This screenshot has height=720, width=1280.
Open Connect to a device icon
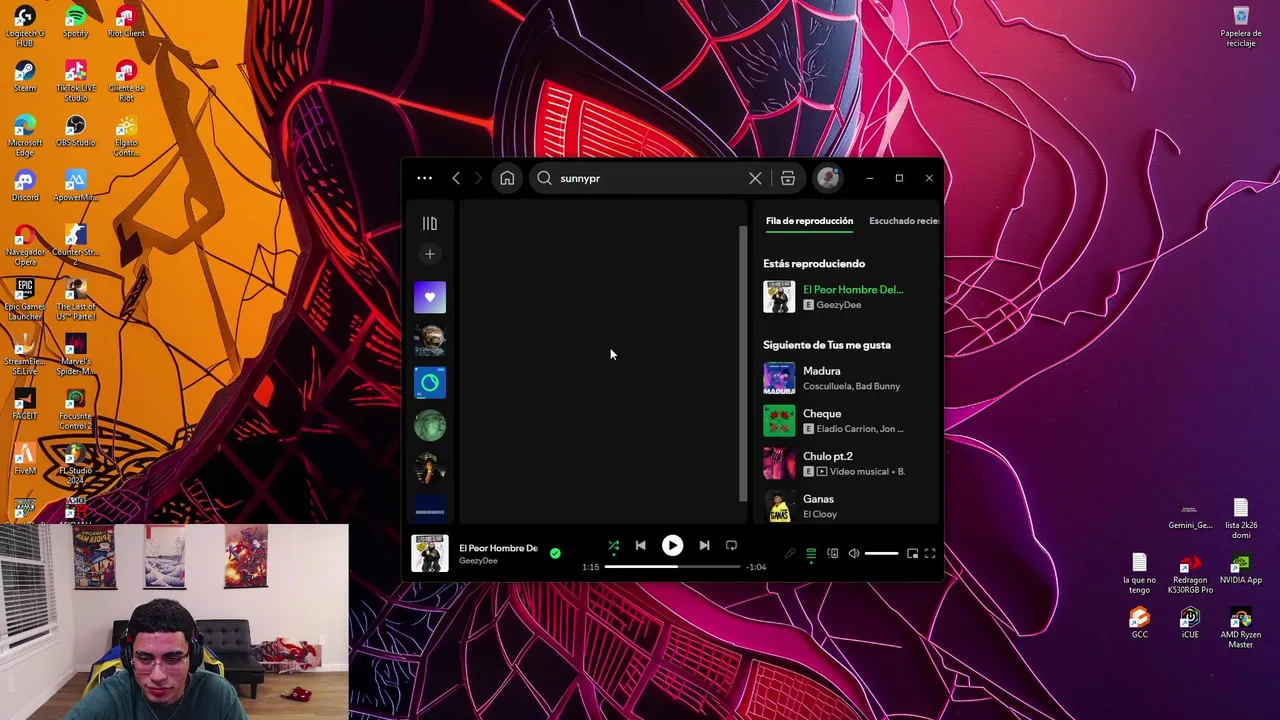[x=832, y=553]
